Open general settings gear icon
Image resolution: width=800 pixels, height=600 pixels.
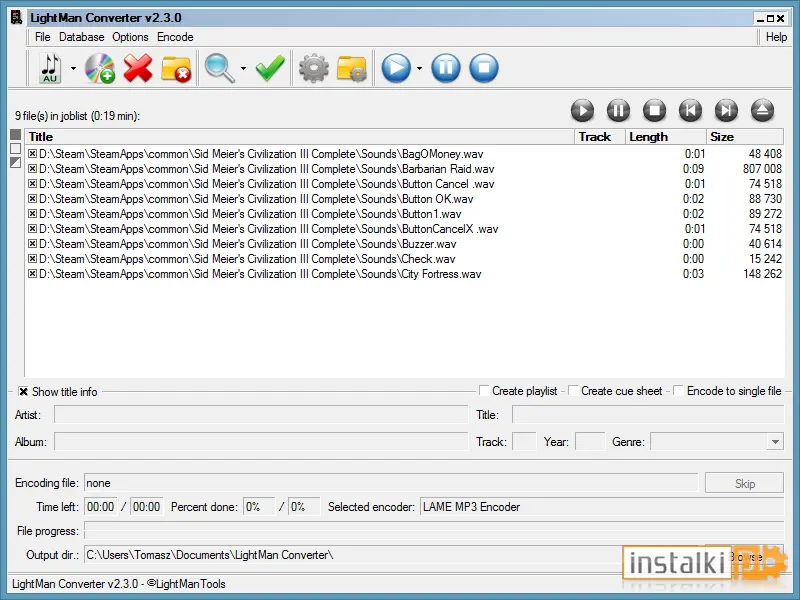[x=314, y=68]
